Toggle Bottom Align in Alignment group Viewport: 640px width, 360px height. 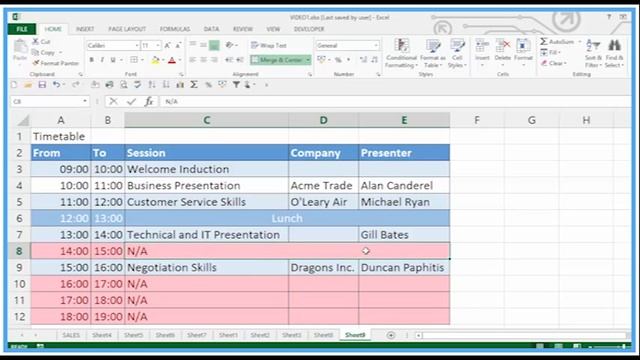(214, 45)
